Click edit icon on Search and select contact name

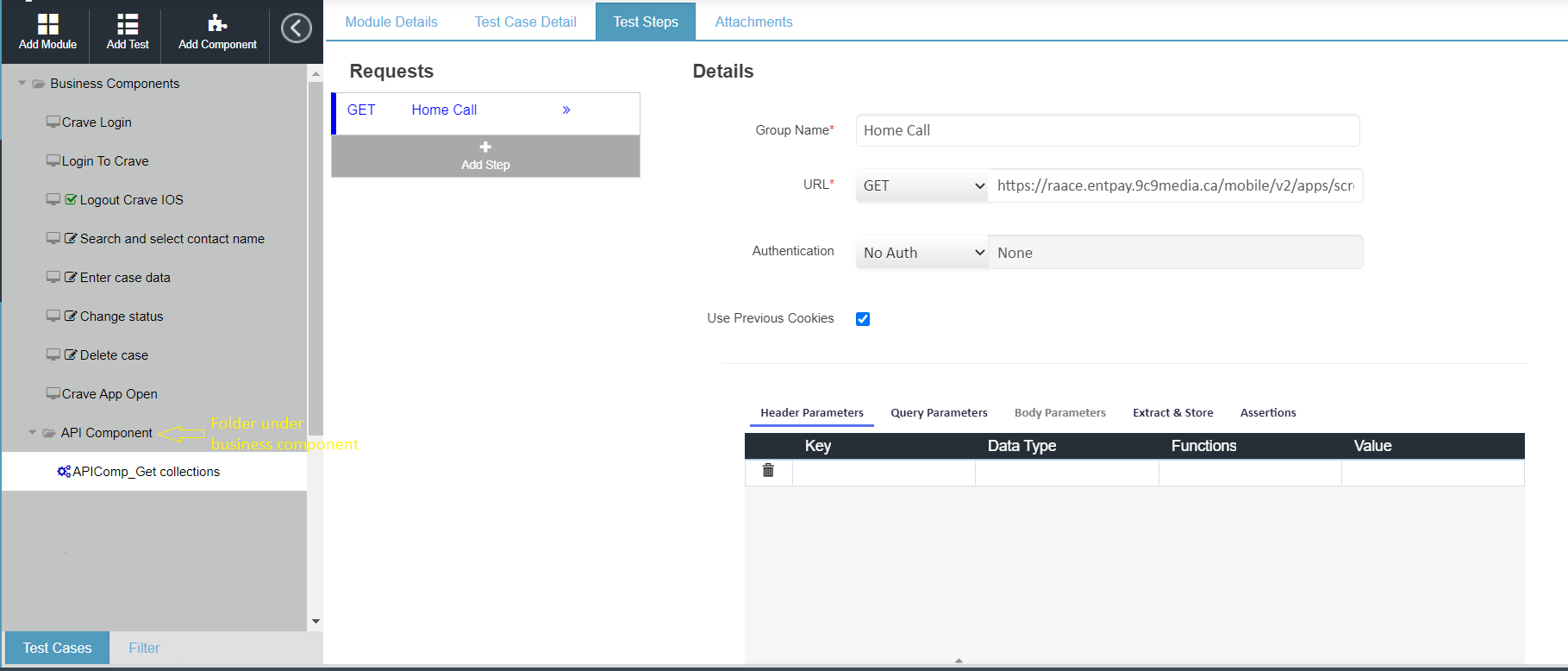click(x=71, y=238)
